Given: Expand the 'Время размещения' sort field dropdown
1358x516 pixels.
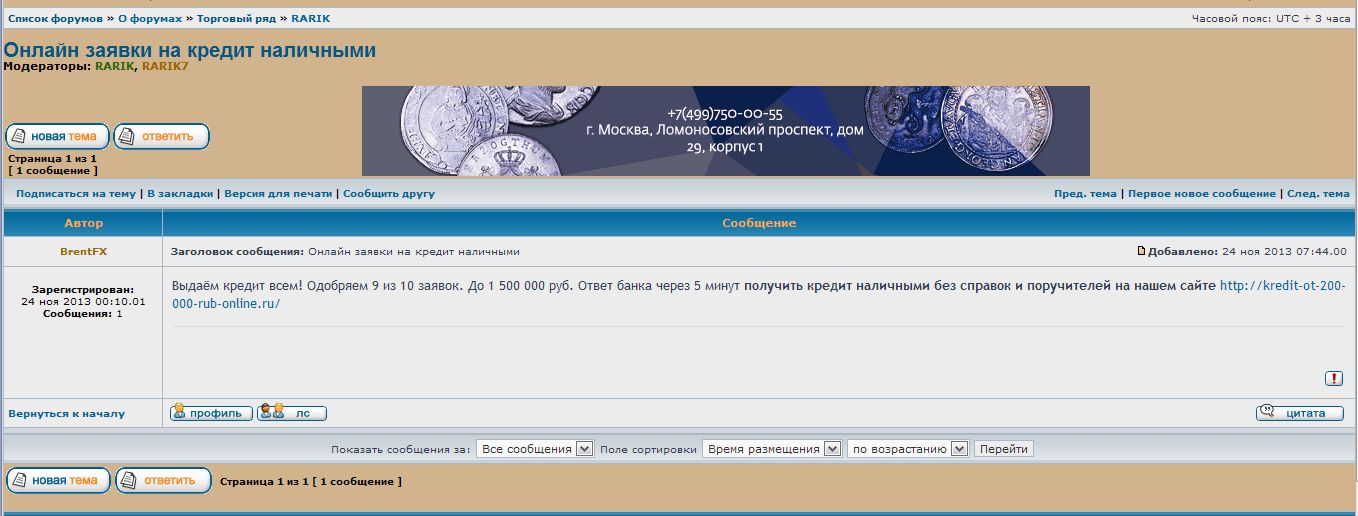Looking at the screenshot, I should 771,449.
